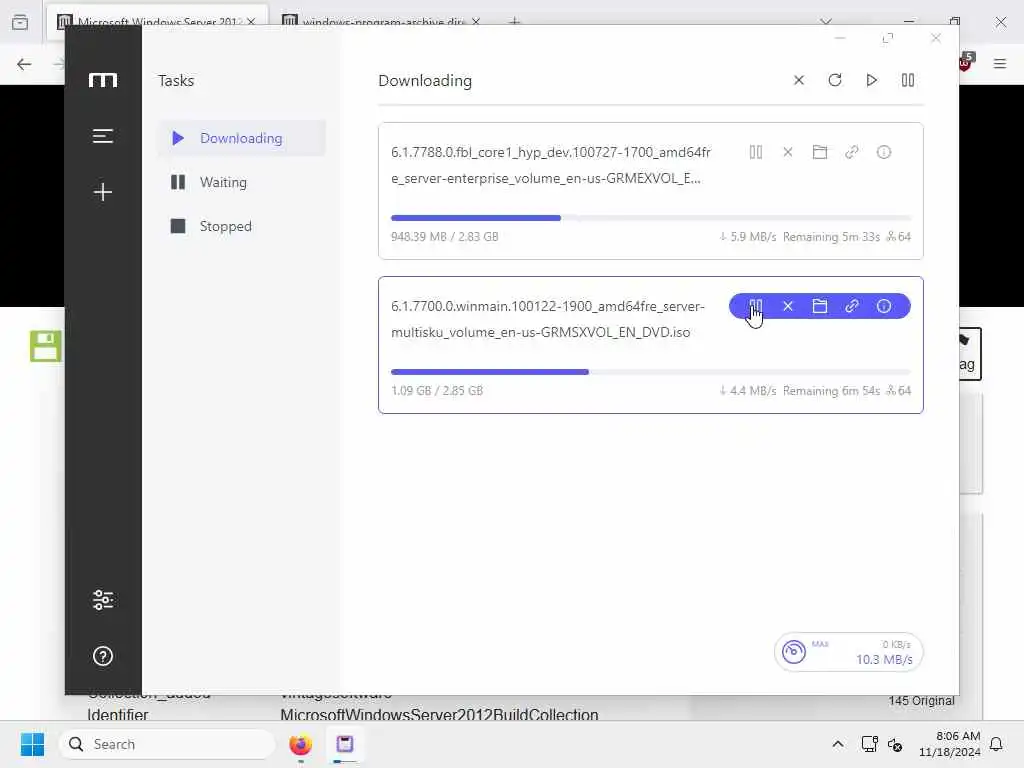Click 'Remaining 5m 33s' text
This screenshot has height=768, width=1024.
click(831, 236)
